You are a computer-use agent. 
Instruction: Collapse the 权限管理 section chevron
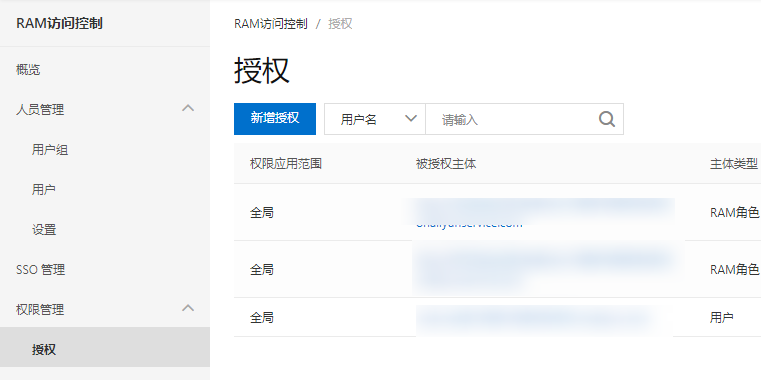click(188, 308)
